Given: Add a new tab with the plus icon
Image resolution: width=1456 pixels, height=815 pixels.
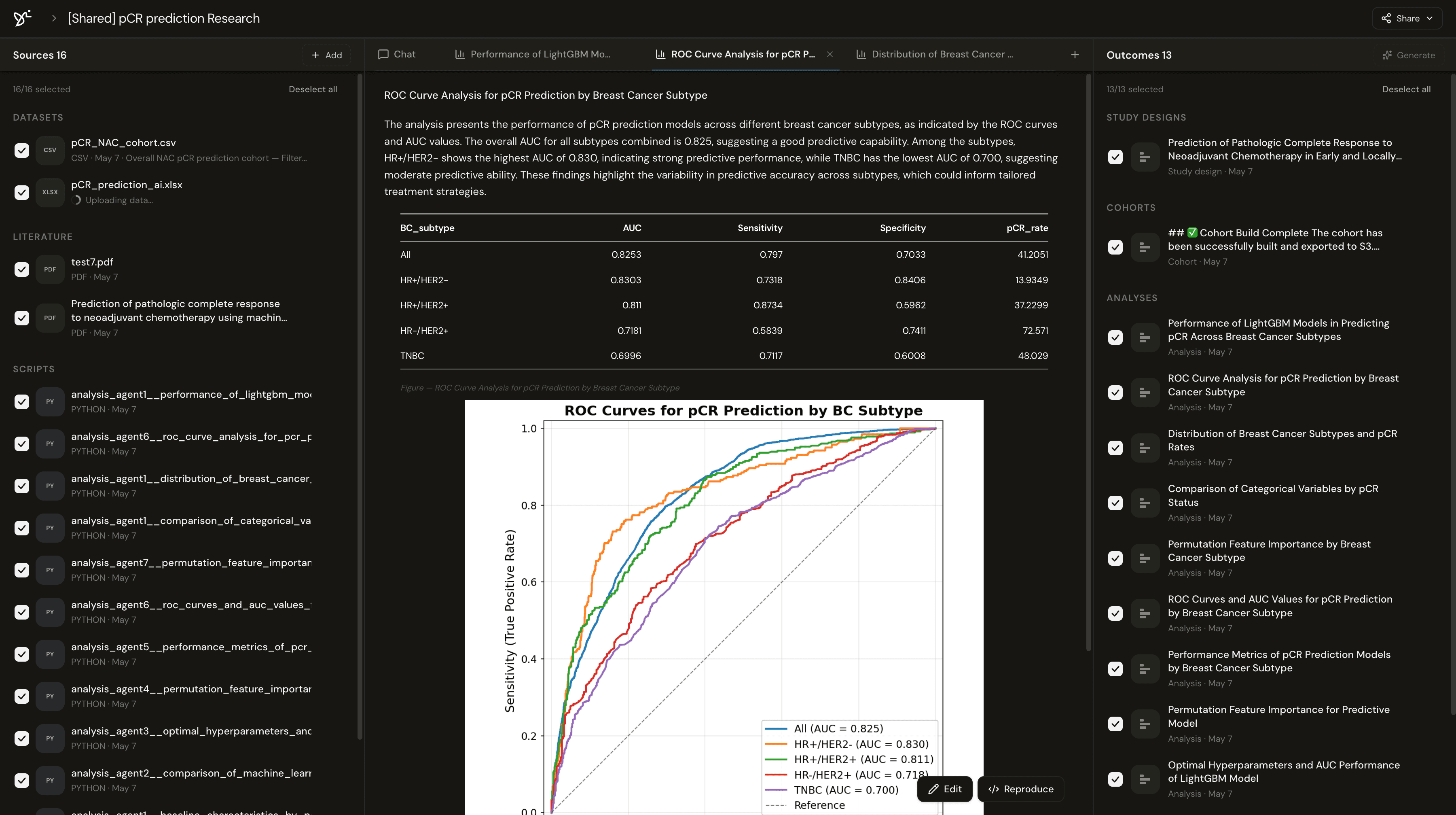Looking at the screenshot, I should pos(1075,55).
